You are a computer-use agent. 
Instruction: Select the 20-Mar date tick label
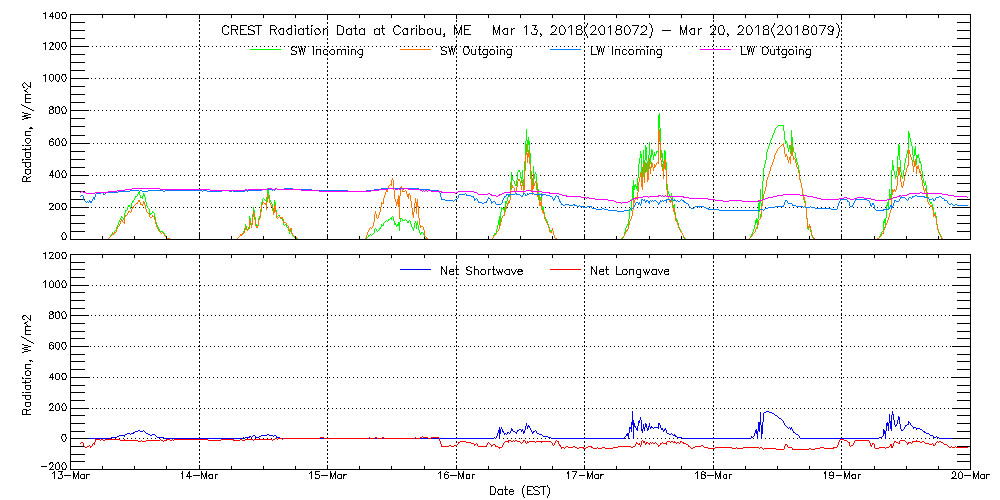969,477
